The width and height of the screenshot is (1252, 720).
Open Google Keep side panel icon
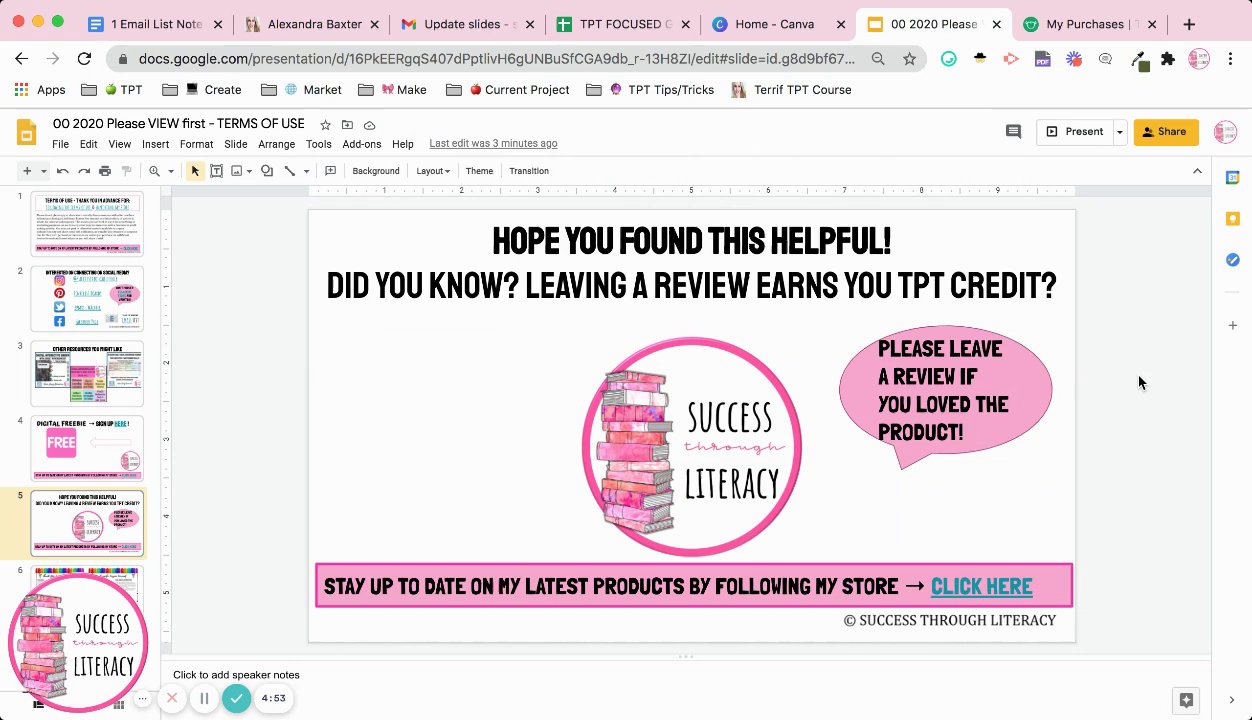point(1232,219)
